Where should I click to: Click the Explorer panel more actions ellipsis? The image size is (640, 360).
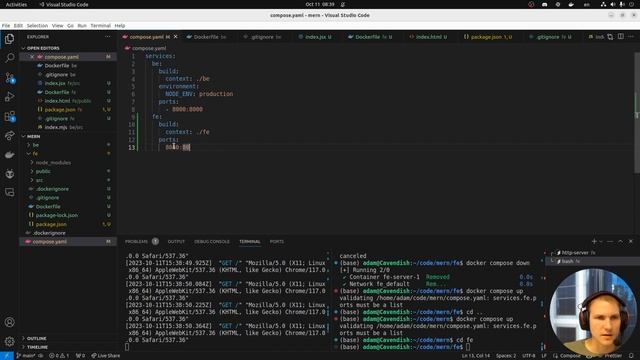click(107, 37)
